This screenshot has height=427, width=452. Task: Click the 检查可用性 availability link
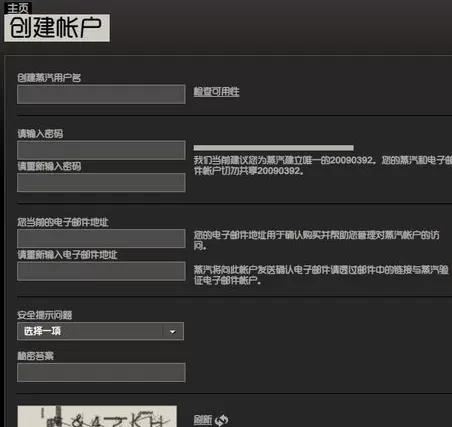tap(217, 92)
